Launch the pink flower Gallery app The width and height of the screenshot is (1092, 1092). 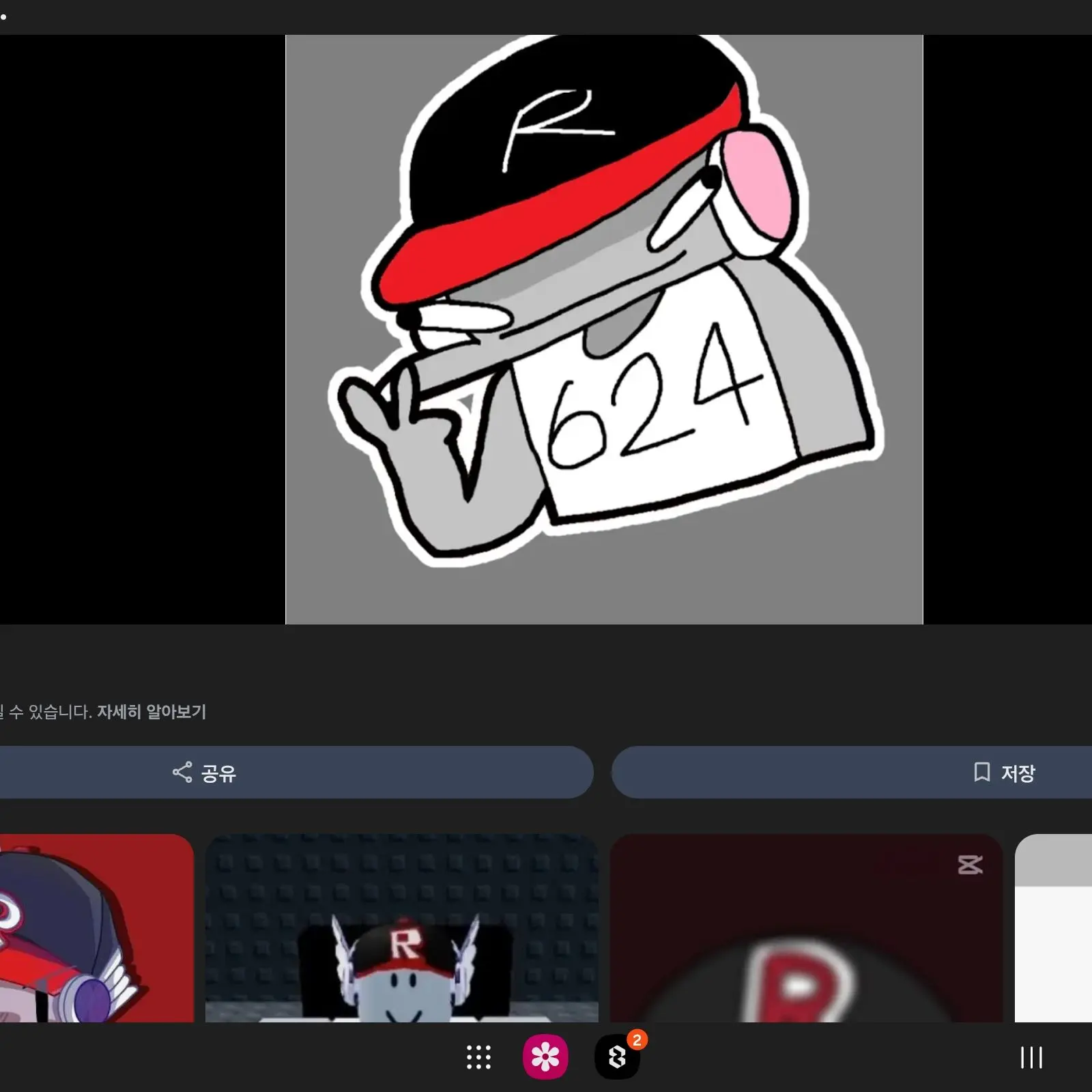pos(545,1057)
